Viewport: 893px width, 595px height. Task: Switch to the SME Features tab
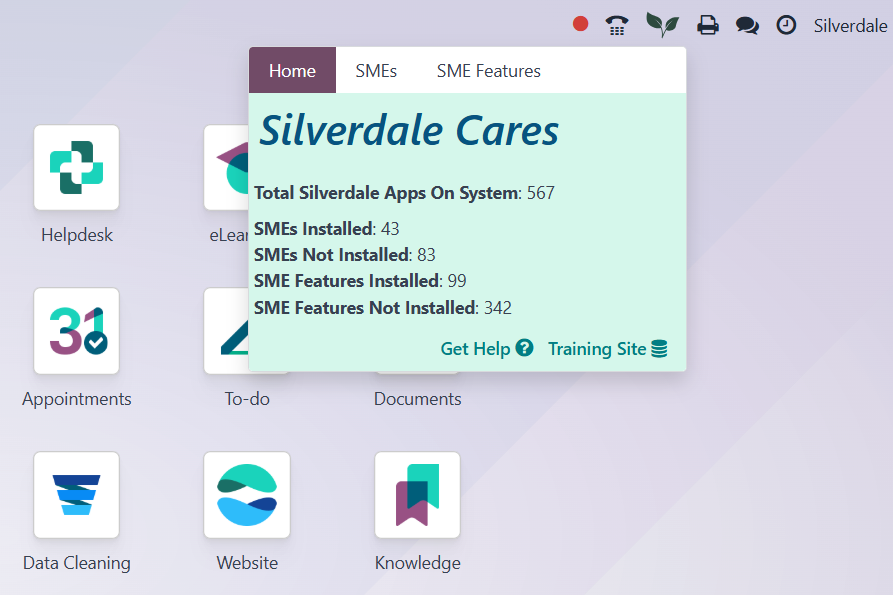click(488, 70)
